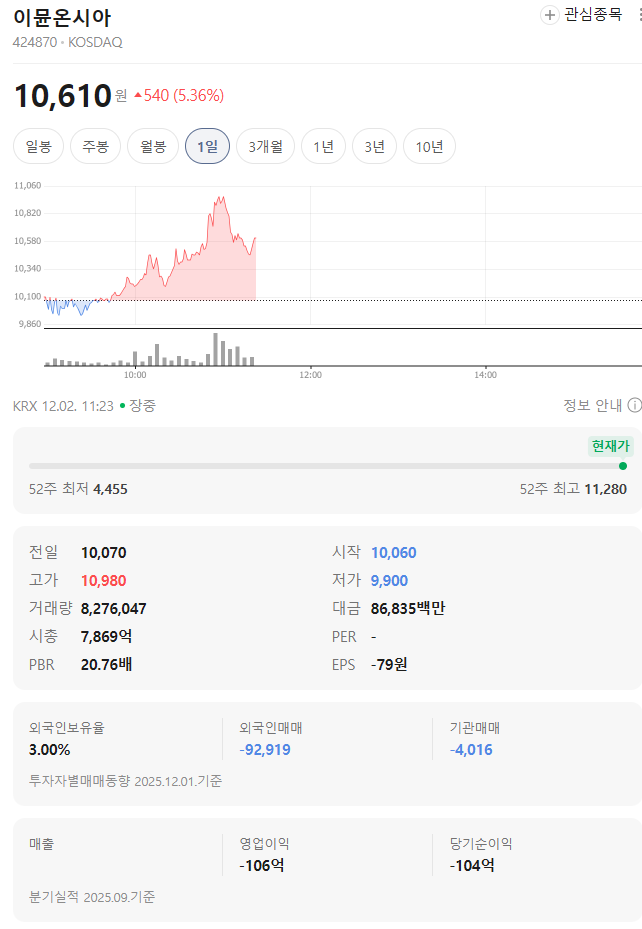Click the 시총 value 7,869억
642x929 pixels.
point(107,636)
